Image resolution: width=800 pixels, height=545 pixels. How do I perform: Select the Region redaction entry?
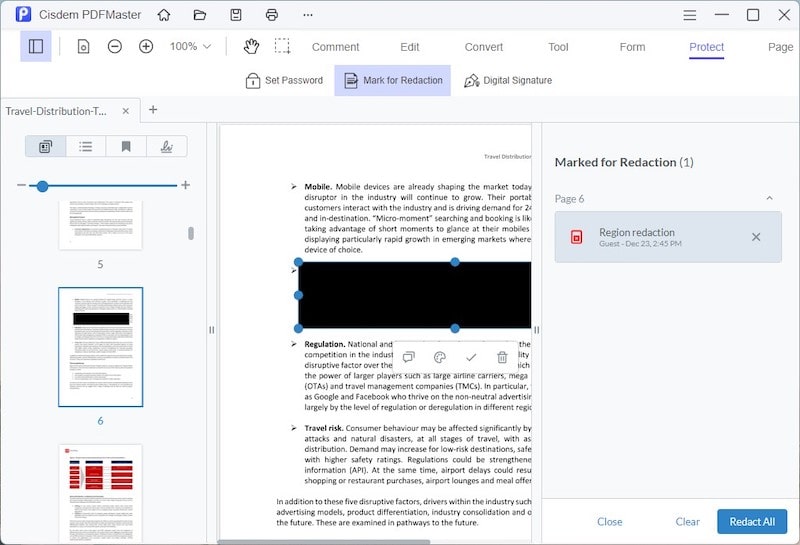pos(668,237)
